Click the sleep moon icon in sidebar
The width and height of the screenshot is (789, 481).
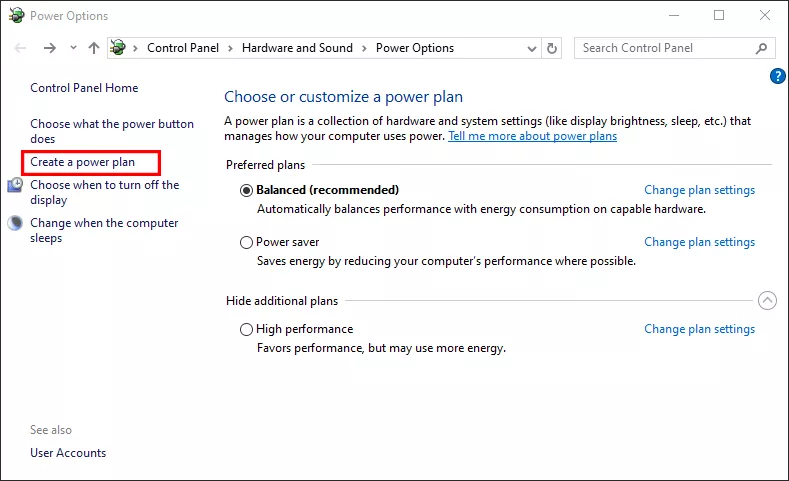pos(15,223)
